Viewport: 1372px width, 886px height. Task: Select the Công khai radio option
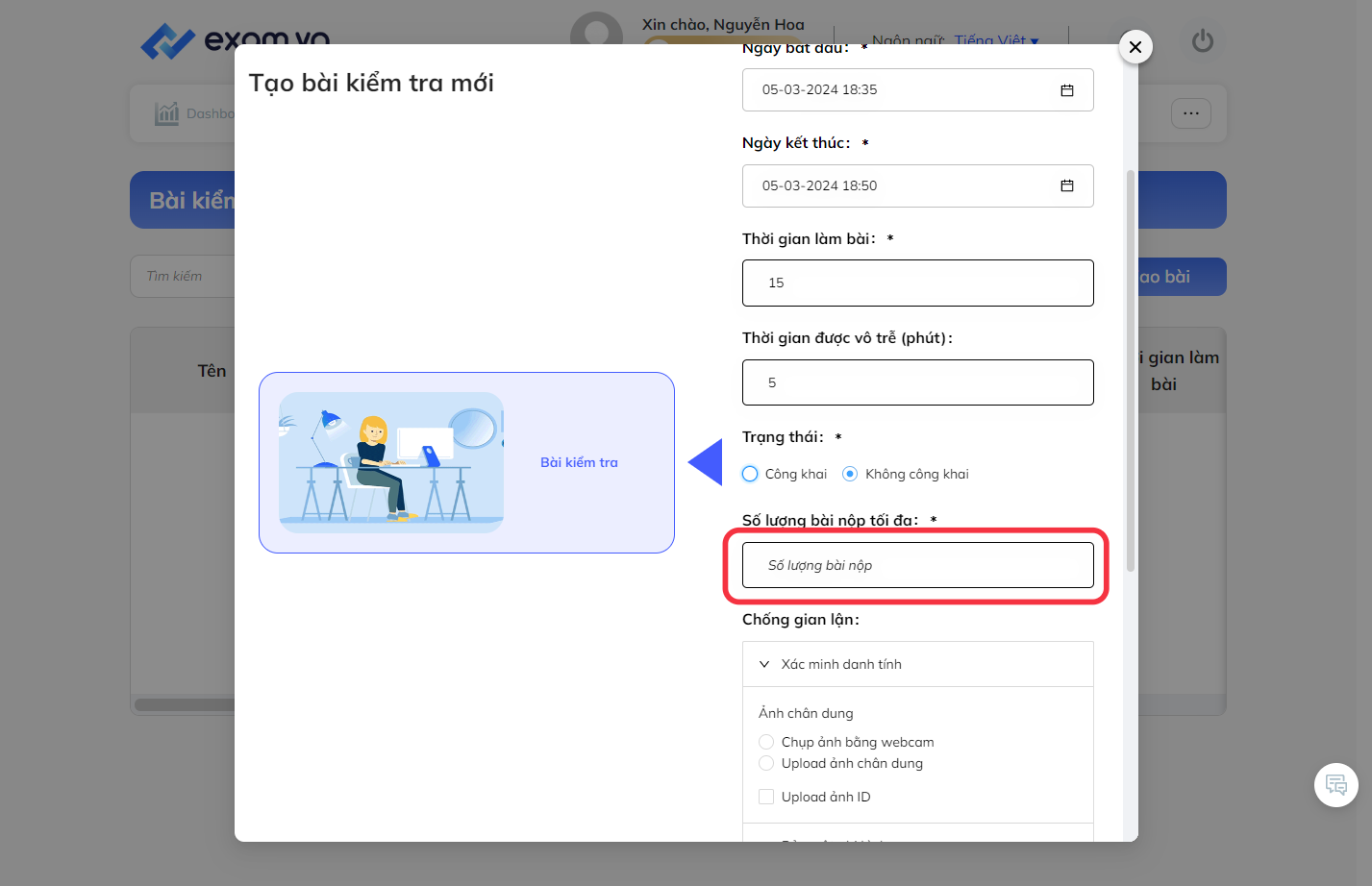[x=750, y=474]
